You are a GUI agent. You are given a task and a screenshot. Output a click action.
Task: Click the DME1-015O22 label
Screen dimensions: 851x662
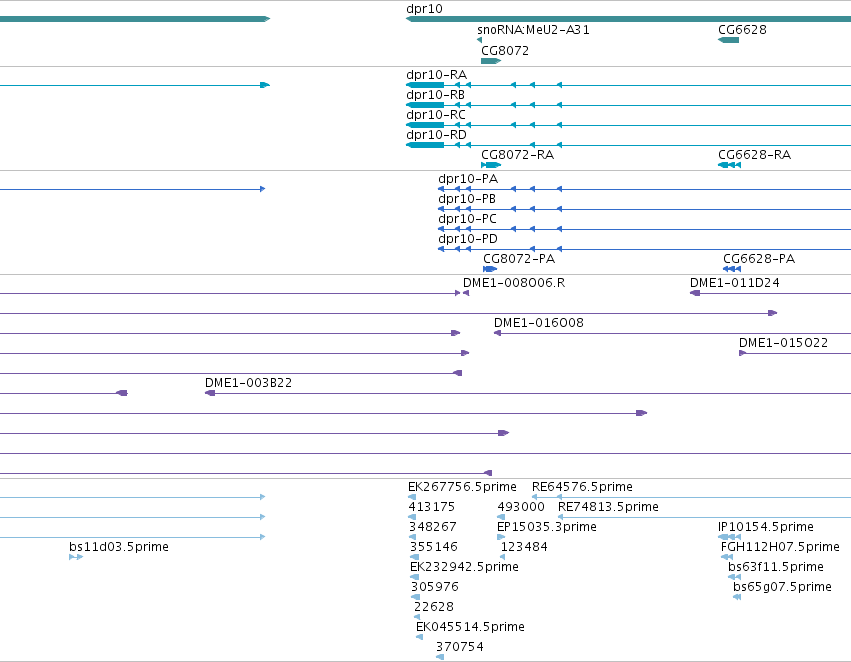[783, 343]
